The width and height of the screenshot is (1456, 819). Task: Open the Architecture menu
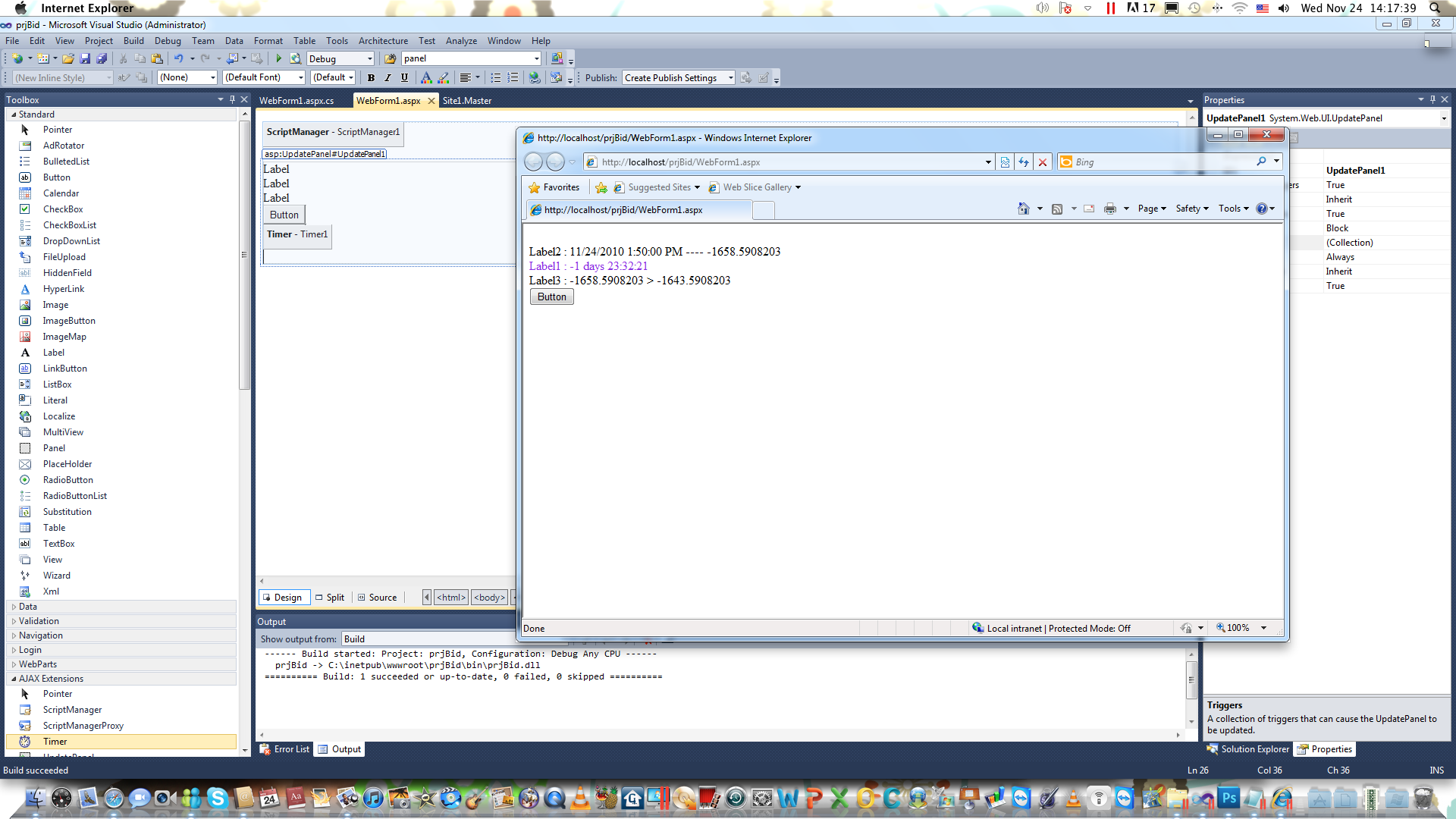[382, 41]
